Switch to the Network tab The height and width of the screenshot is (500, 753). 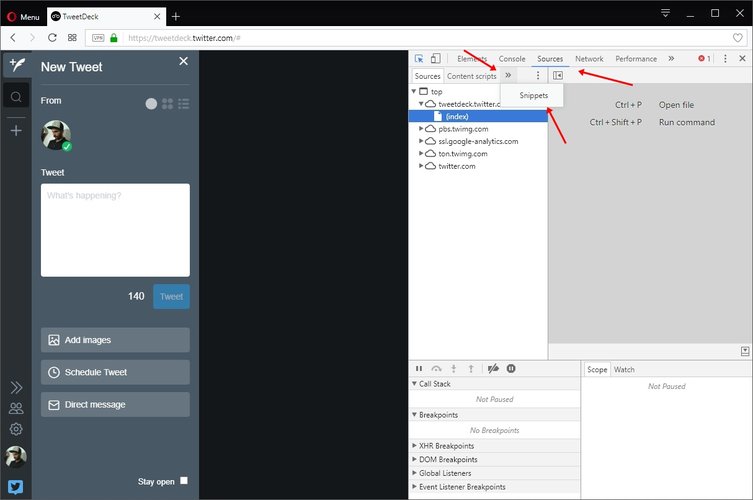click(x=589, y=59)
